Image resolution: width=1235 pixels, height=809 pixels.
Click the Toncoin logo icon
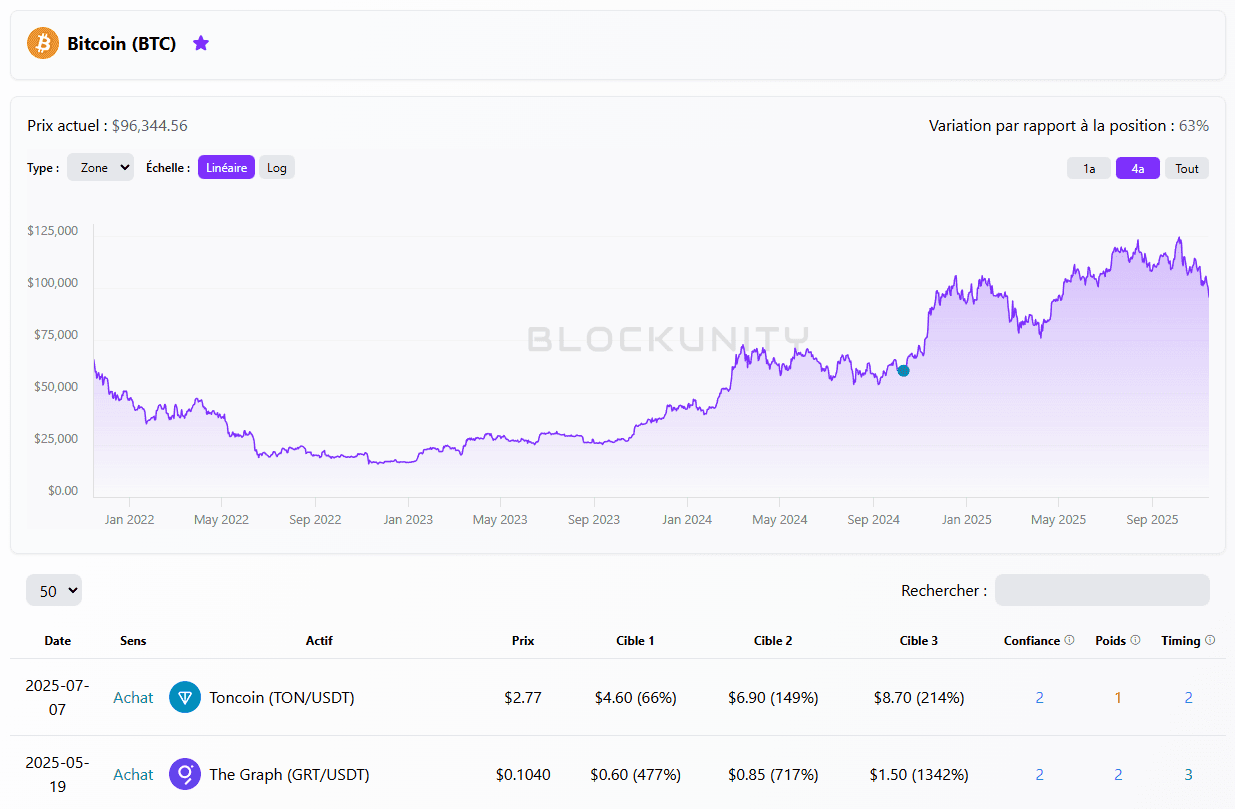[185, 697]
